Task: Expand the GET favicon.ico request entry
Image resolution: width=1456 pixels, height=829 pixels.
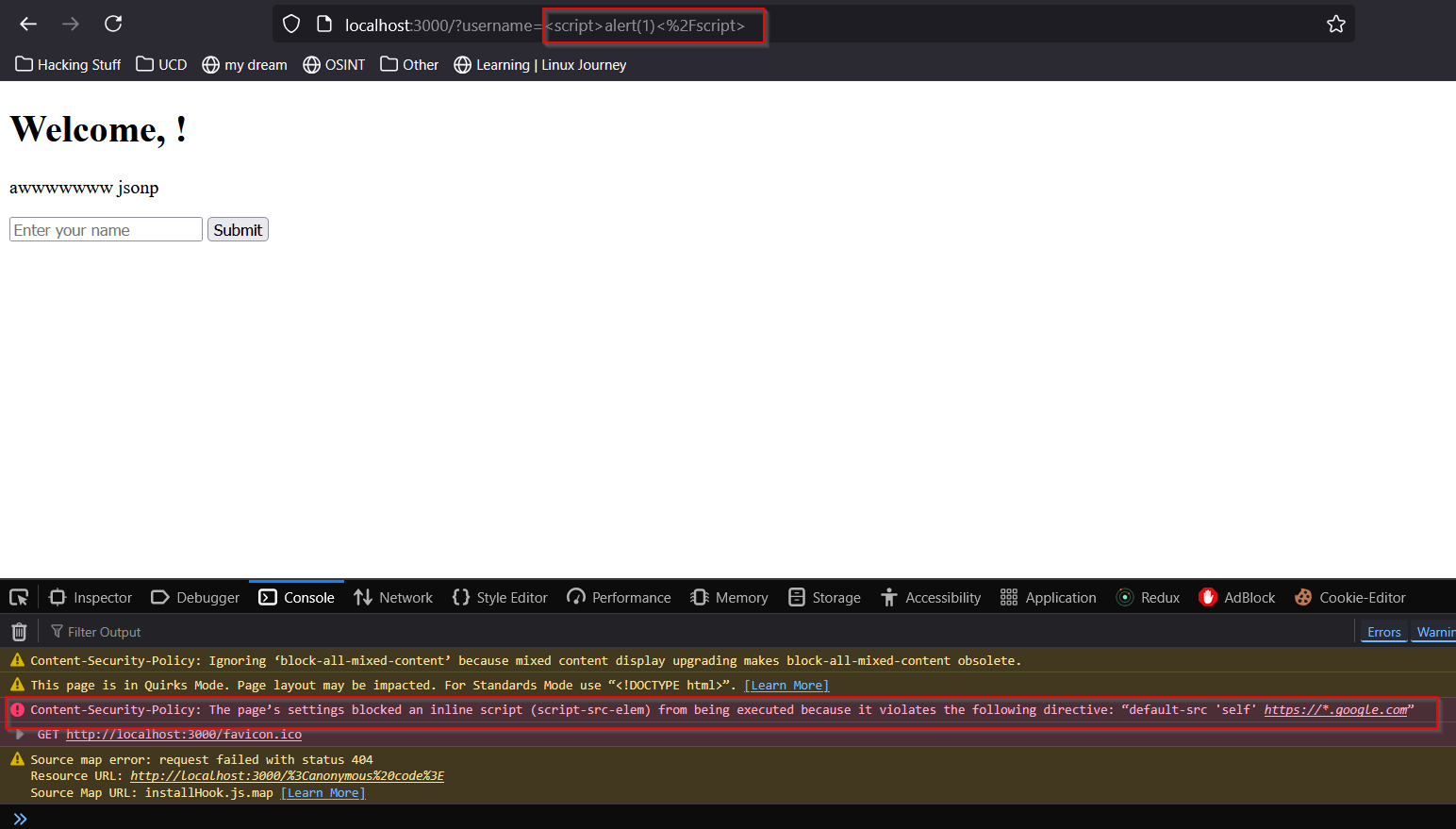Action: pos(20,735)
